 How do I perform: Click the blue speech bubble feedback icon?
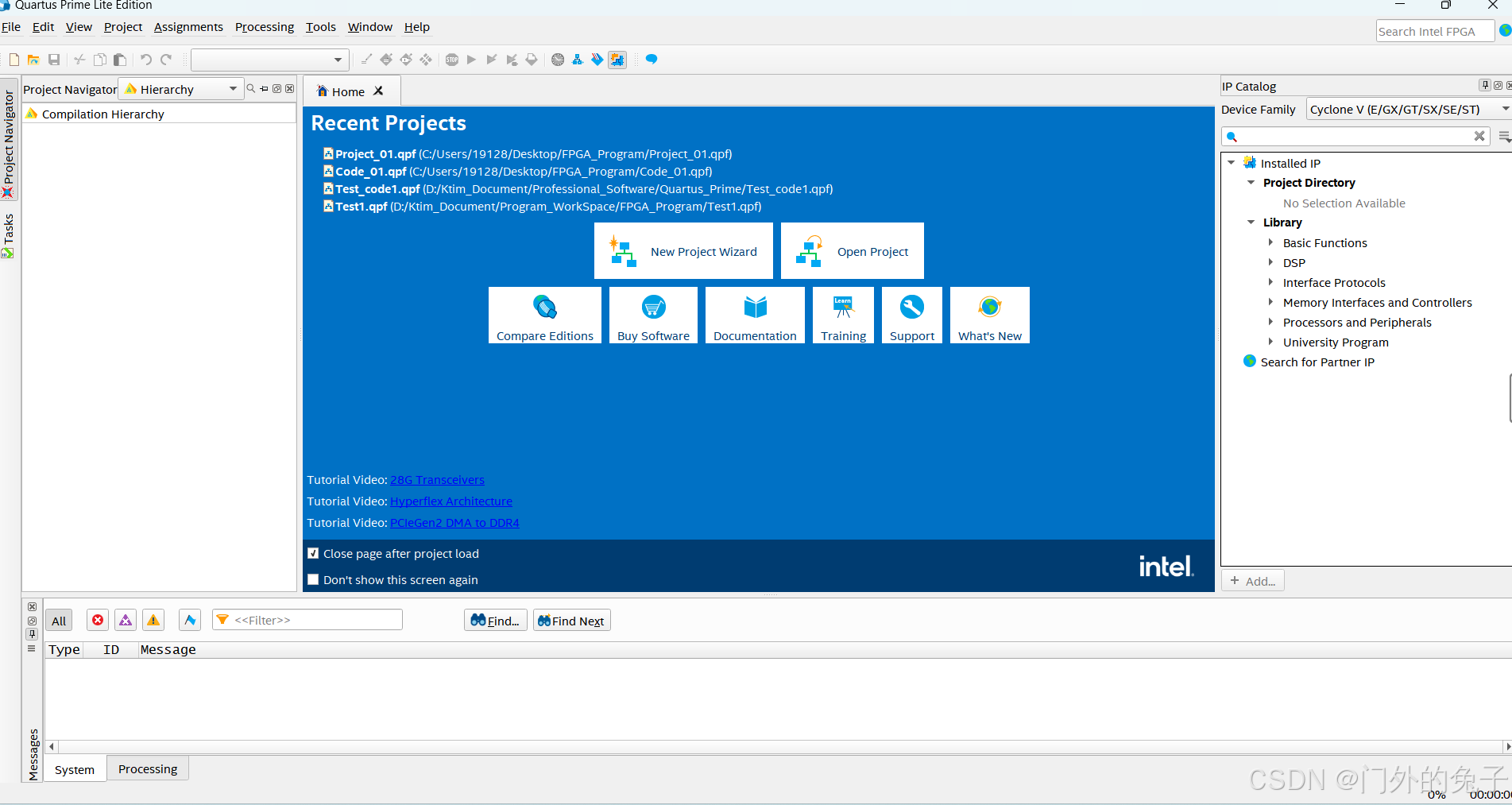tap(652, 60)
